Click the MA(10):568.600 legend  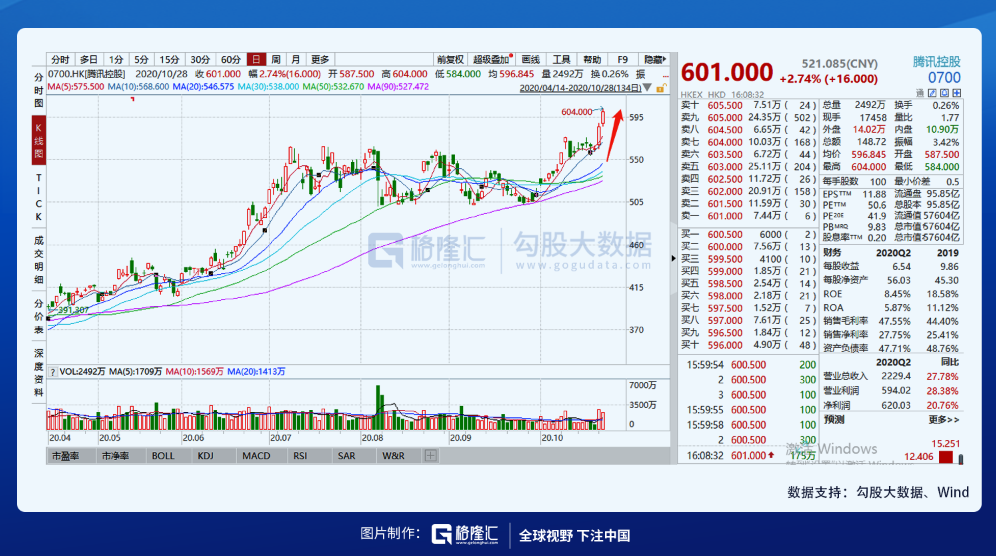coord(138,86)
